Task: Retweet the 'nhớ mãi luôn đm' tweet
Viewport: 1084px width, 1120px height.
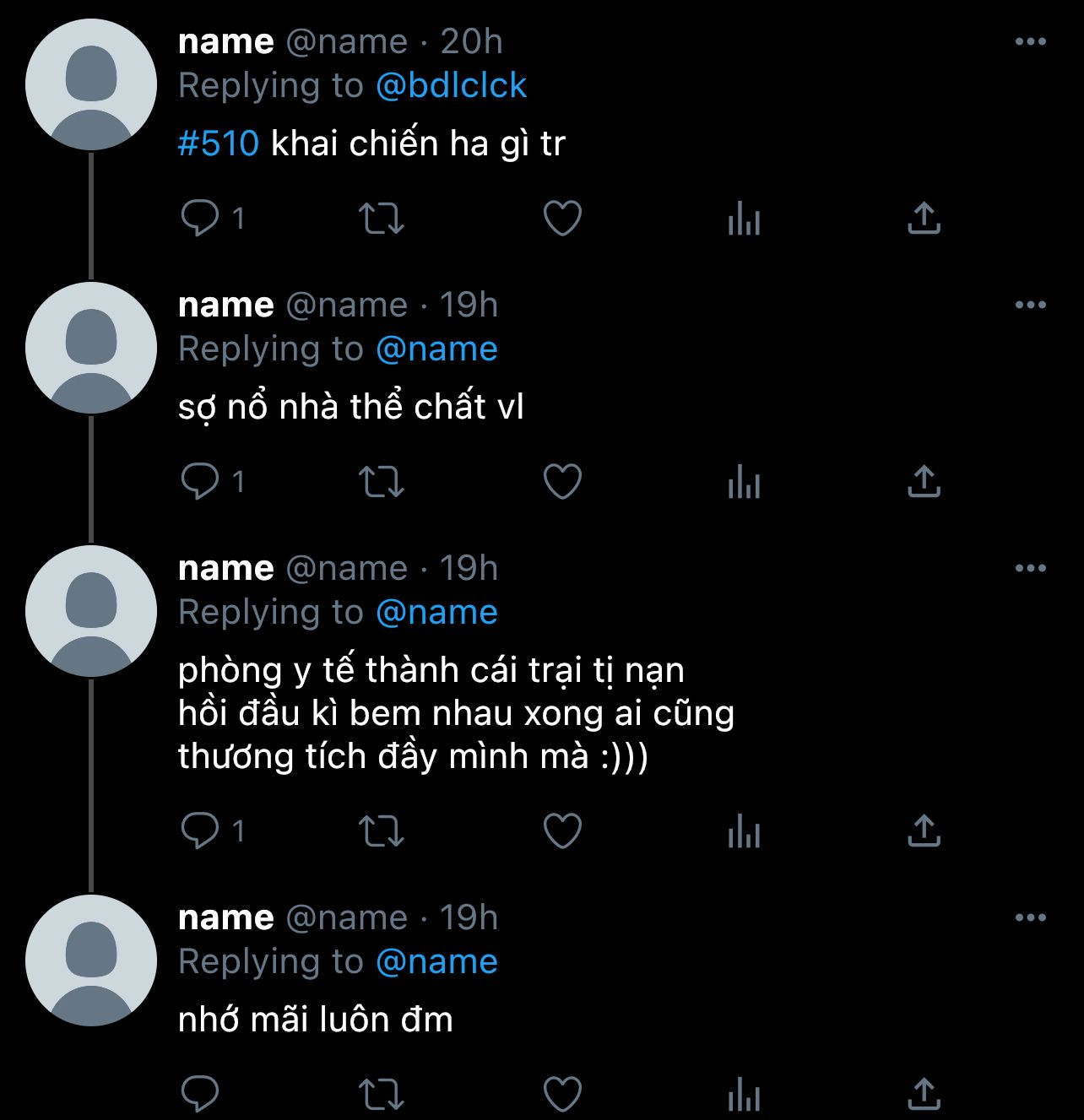Action: (x=382, y=1095)
